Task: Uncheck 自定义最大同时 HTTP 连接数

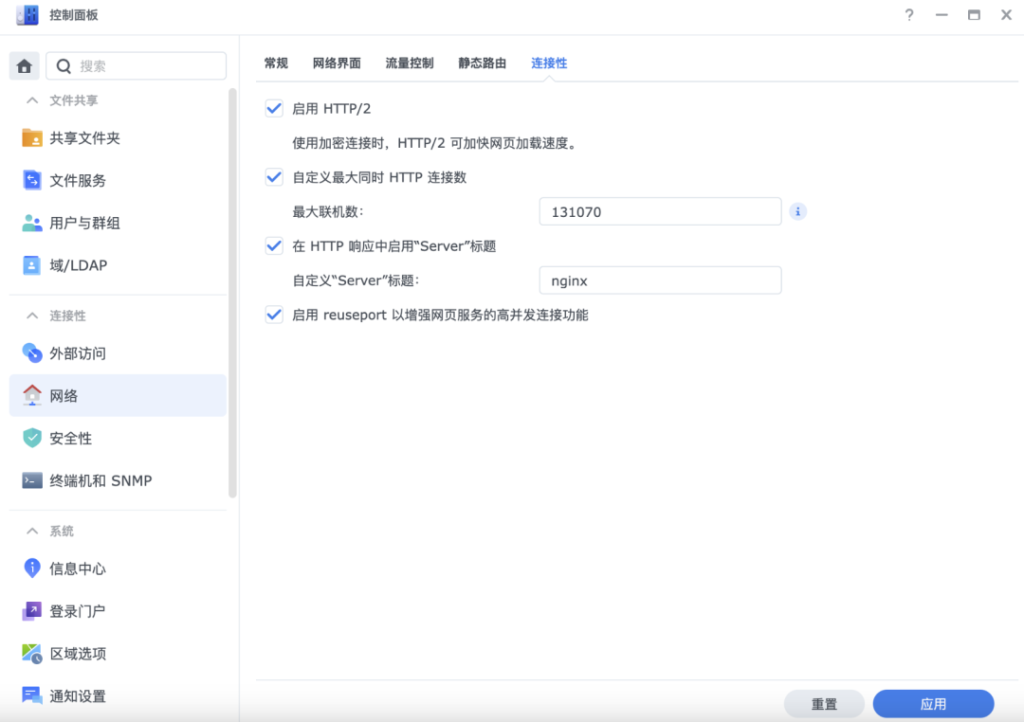Action: (274, 177)
